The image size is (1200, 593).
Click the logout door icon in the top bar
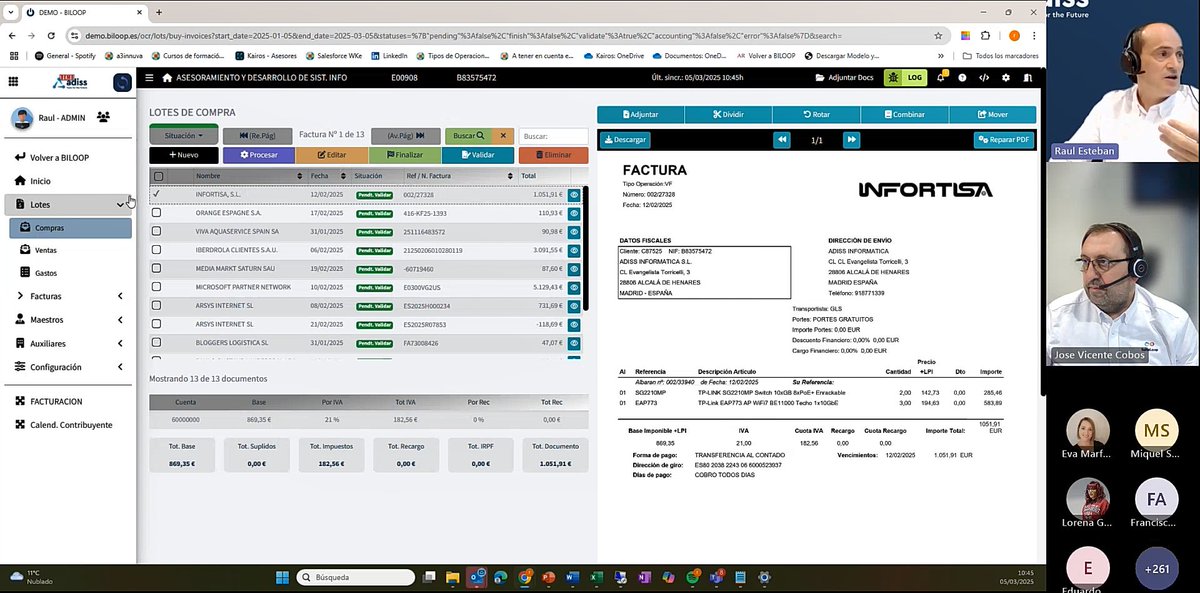pyautogui.click(x=1028, y=77)
